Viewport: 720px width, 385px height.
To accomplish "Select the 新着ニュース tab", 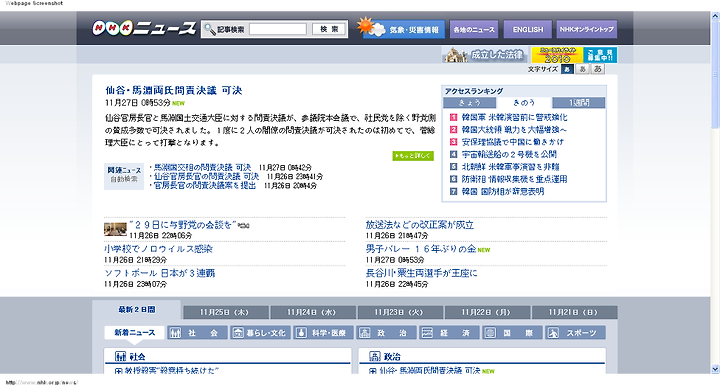I will (135, 333).
